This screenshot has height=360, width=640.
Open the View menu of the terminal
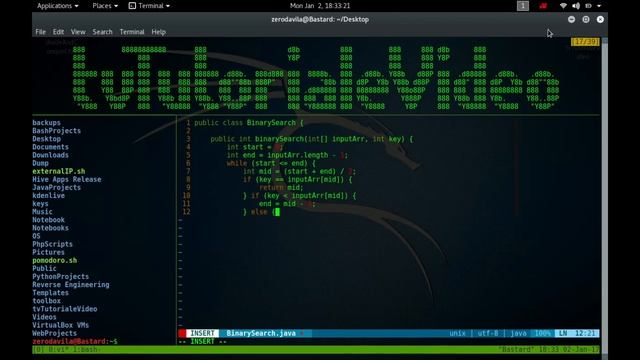coord(78,32)
